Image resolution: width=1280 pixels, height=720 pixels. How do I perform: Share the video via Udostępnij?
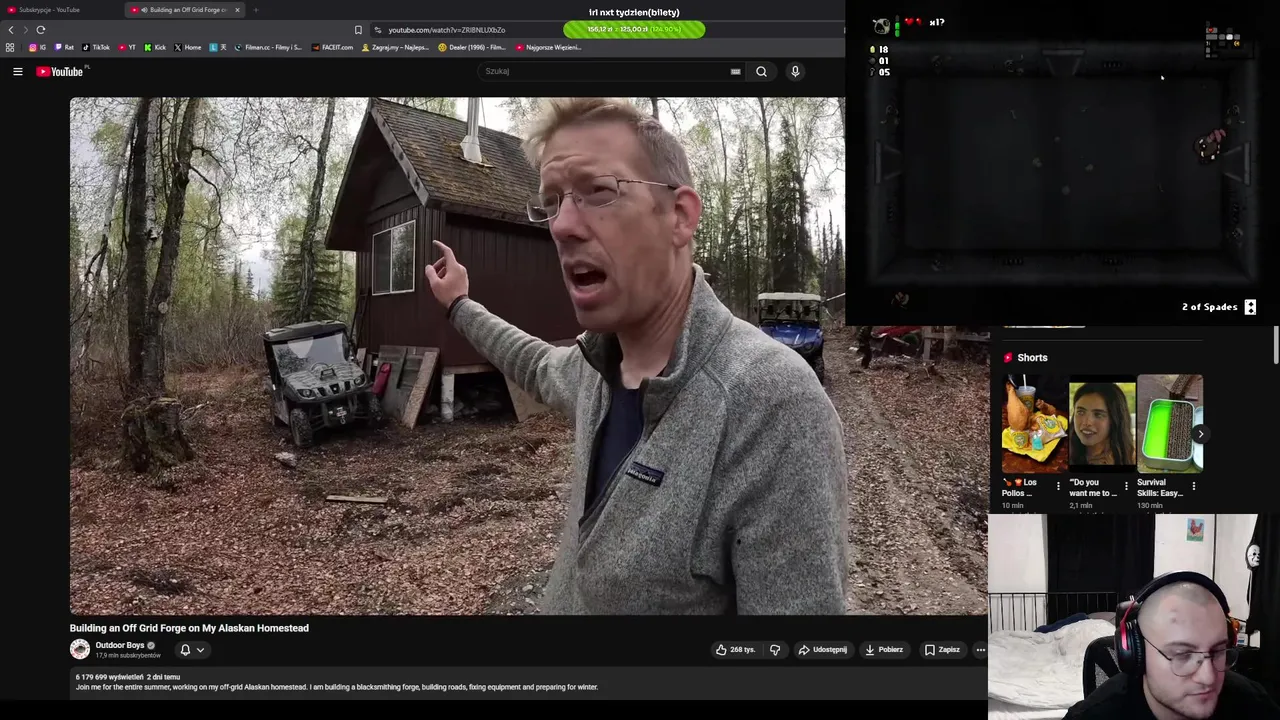pyautogui.click(x=822, y=650)
